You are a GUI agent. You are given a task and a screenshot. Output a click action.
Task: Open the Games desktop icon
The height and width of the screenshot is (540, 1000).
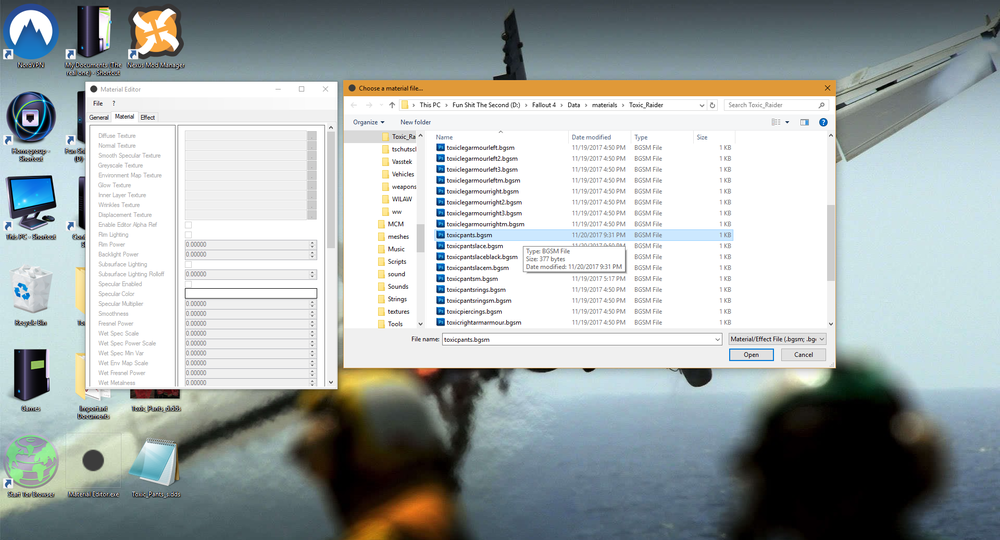pyautogui.click(x=31, y=379)
